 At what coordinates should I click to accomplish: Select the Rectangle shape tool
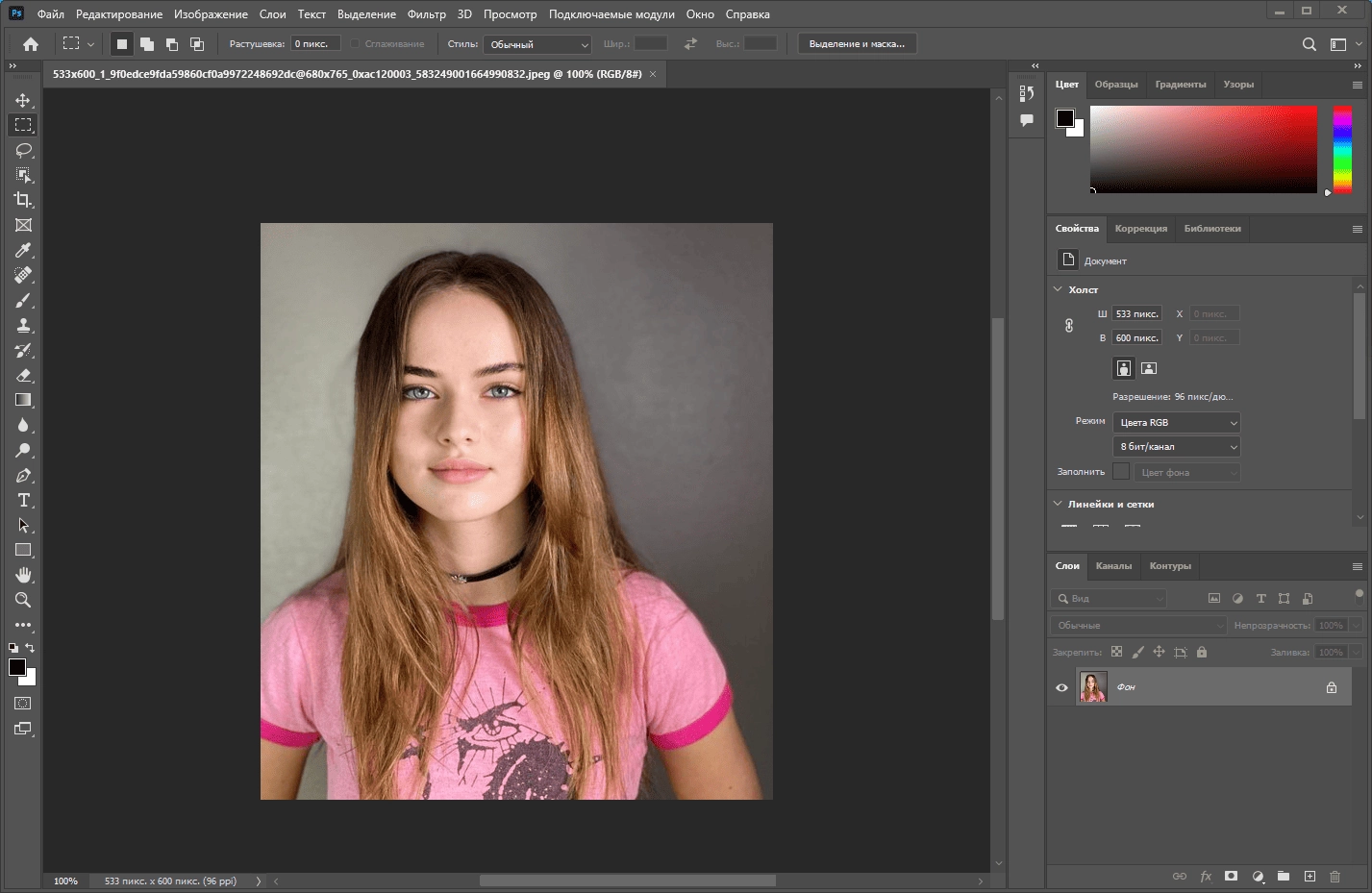[23, 550]
